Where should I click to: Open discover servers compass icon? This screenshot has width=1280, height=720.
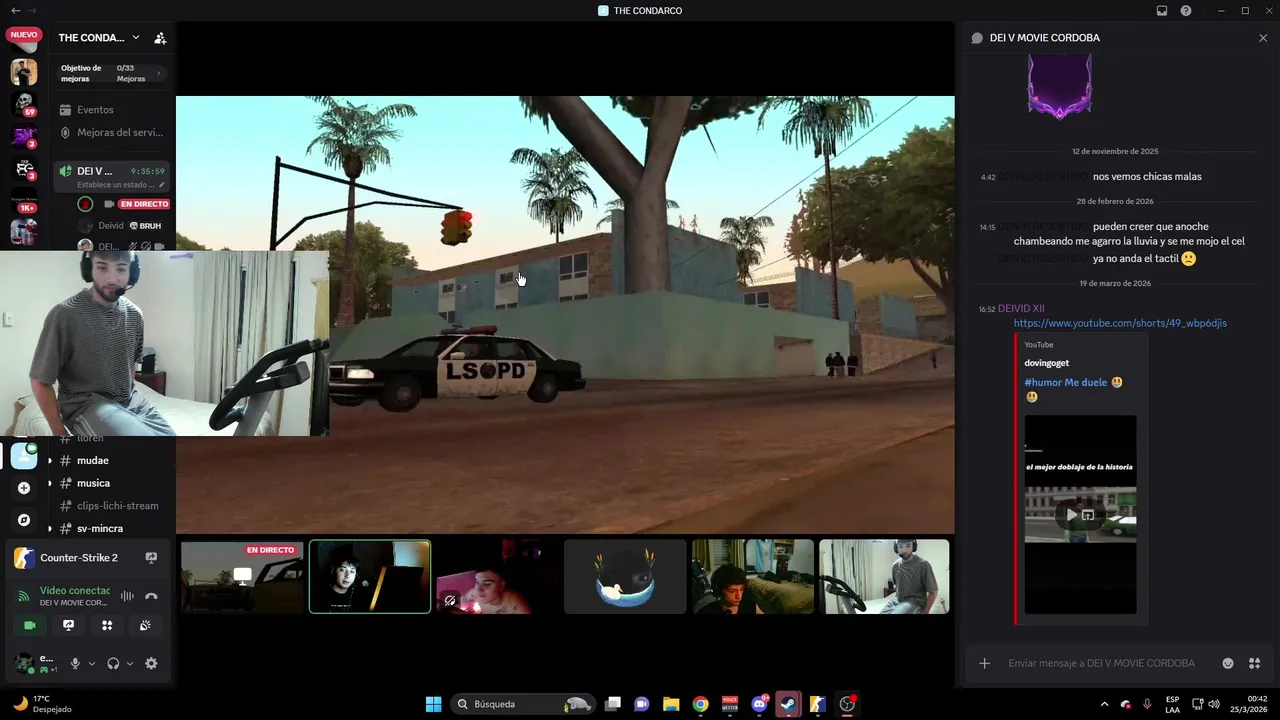coord(24,520)
